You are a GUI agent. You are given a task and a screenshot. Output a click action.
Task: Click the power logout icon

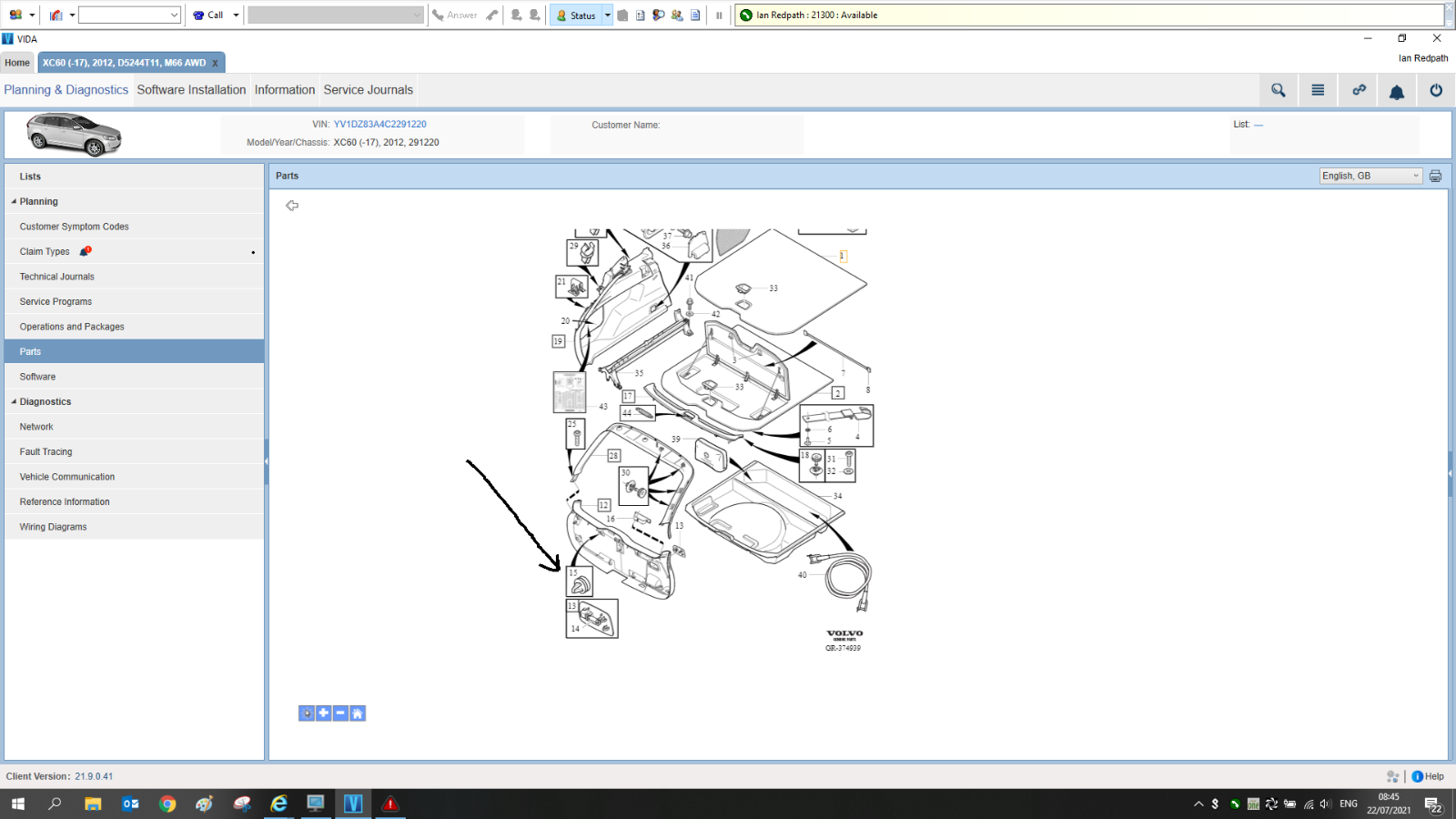point(1436,90)
